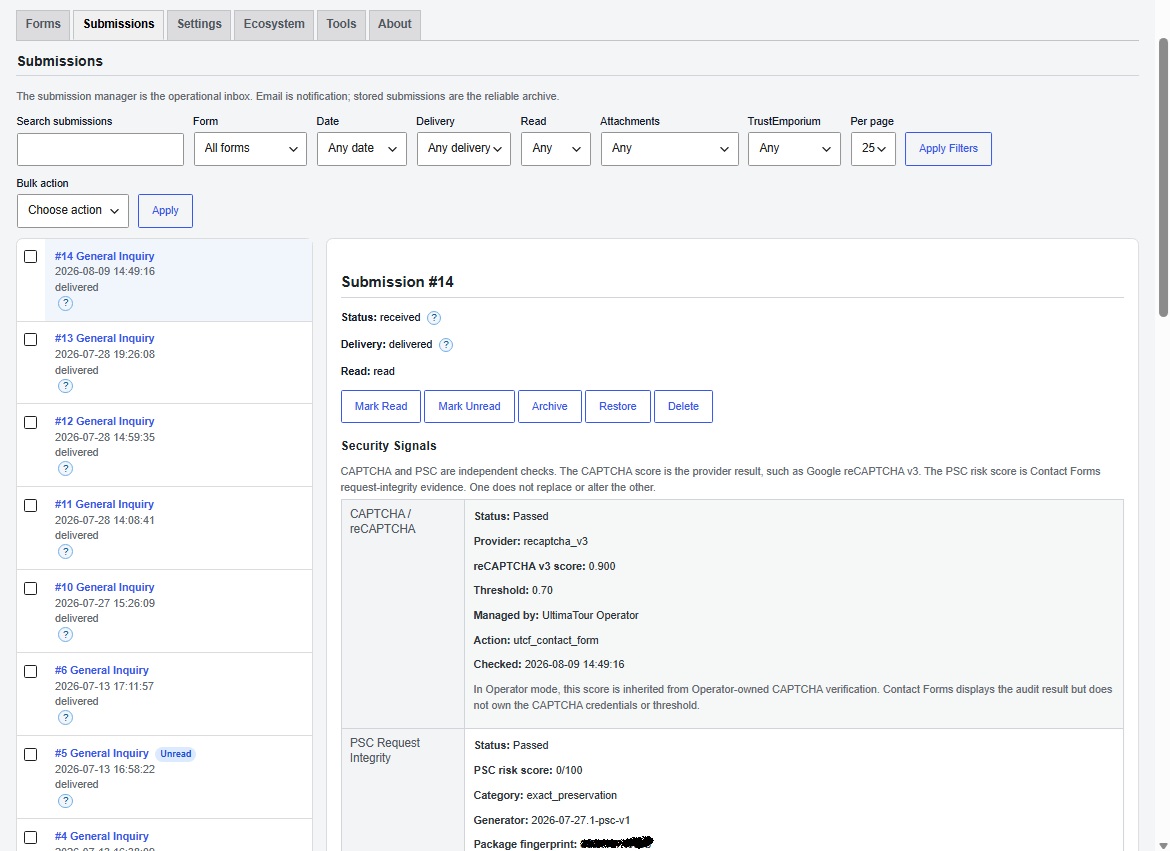Open help icon under submission #13 row

(x=66, y=386)
